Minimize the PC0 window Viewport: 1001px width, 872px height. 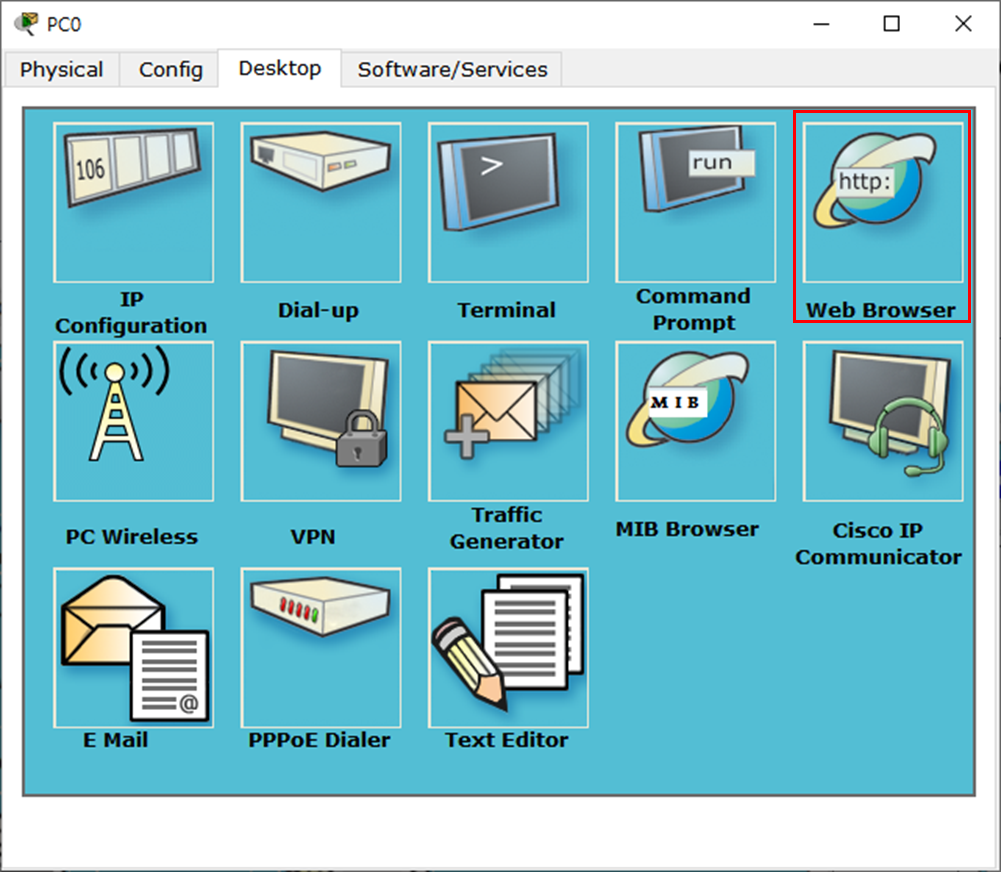pyautogui.click(x=821, y=24)
